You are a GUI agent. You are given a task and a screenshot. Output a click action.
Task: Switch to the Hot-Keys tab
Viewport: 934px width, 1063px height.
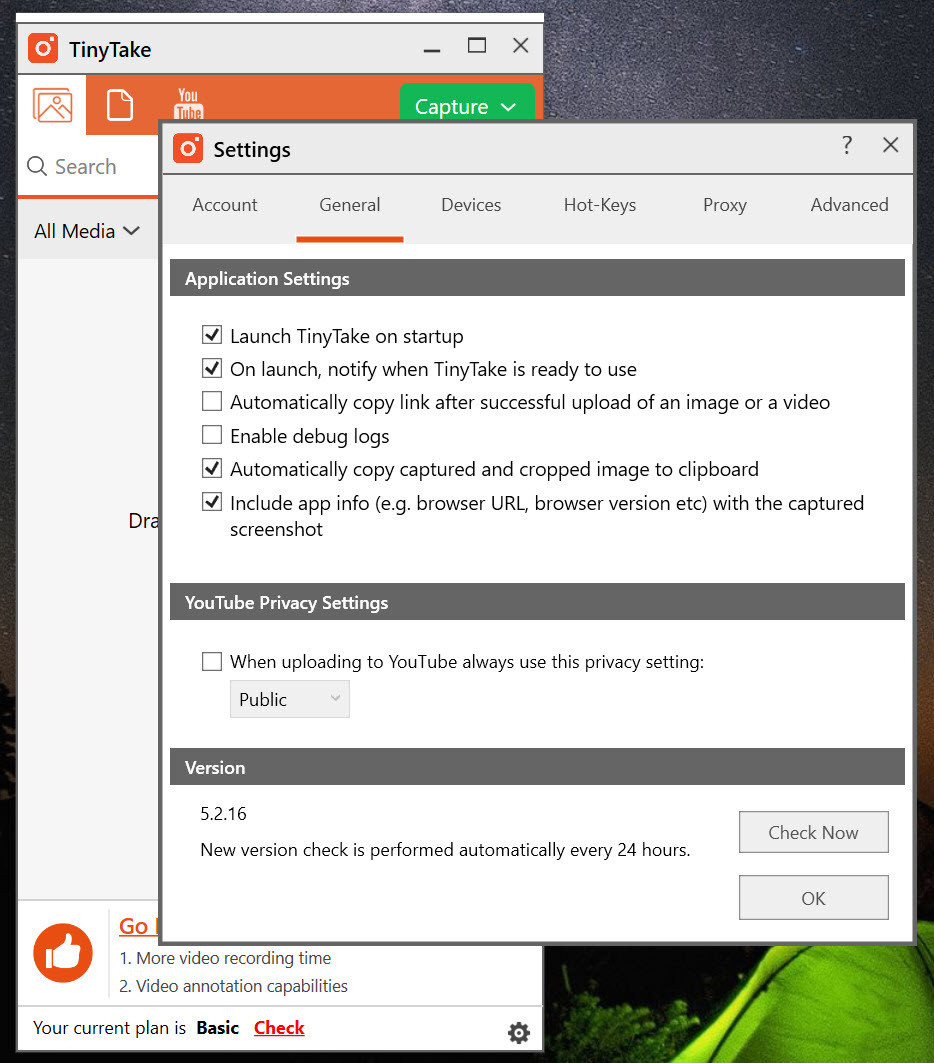tap(599, 205)
